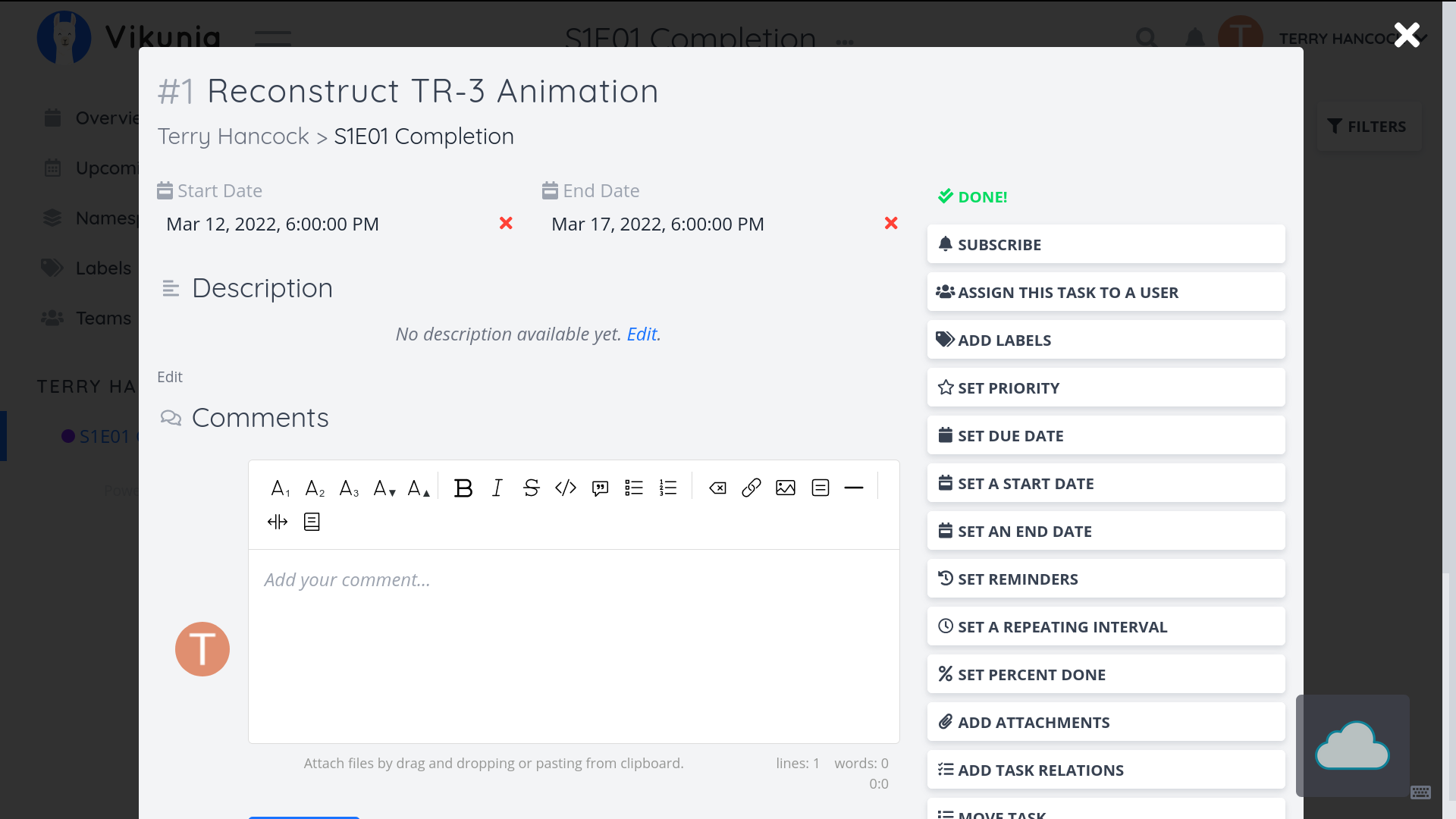1456x819 pixels.
Task: Toggle bold formatting in comment editor
Action: tap(463, 488)
